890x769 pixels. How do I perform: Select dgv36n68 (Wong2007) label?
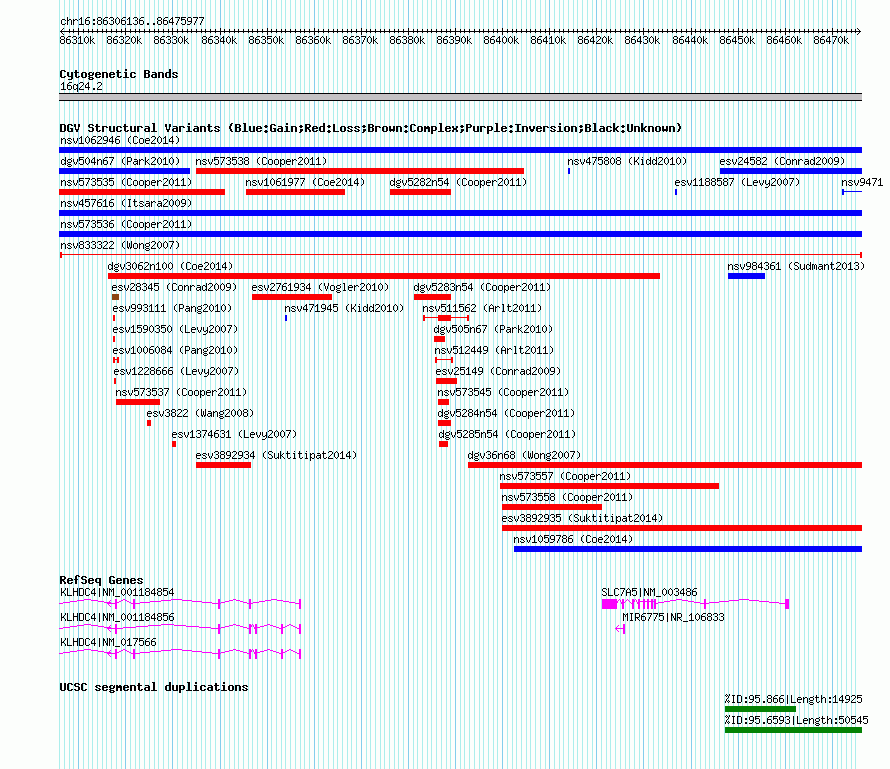(x=524, y=455)
